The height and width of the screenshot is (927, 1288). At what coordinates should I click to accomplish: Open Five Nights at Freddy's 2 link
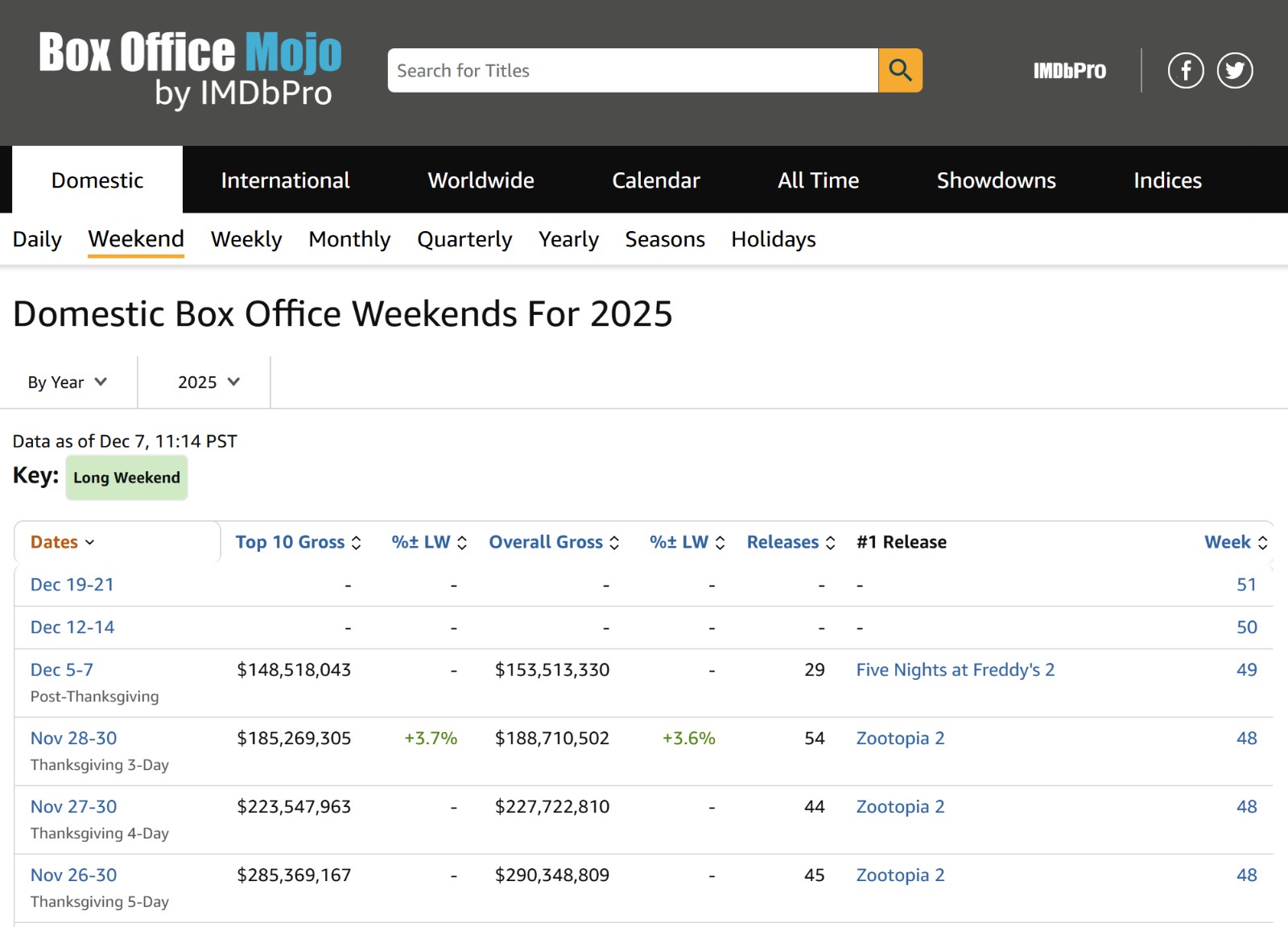pos(955,670)
